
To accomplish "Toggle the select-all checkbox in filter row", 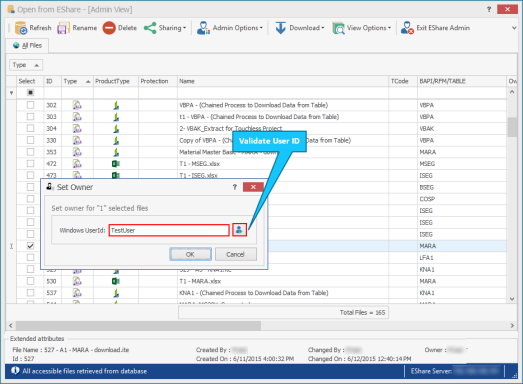I will click(x=30, y=93).
